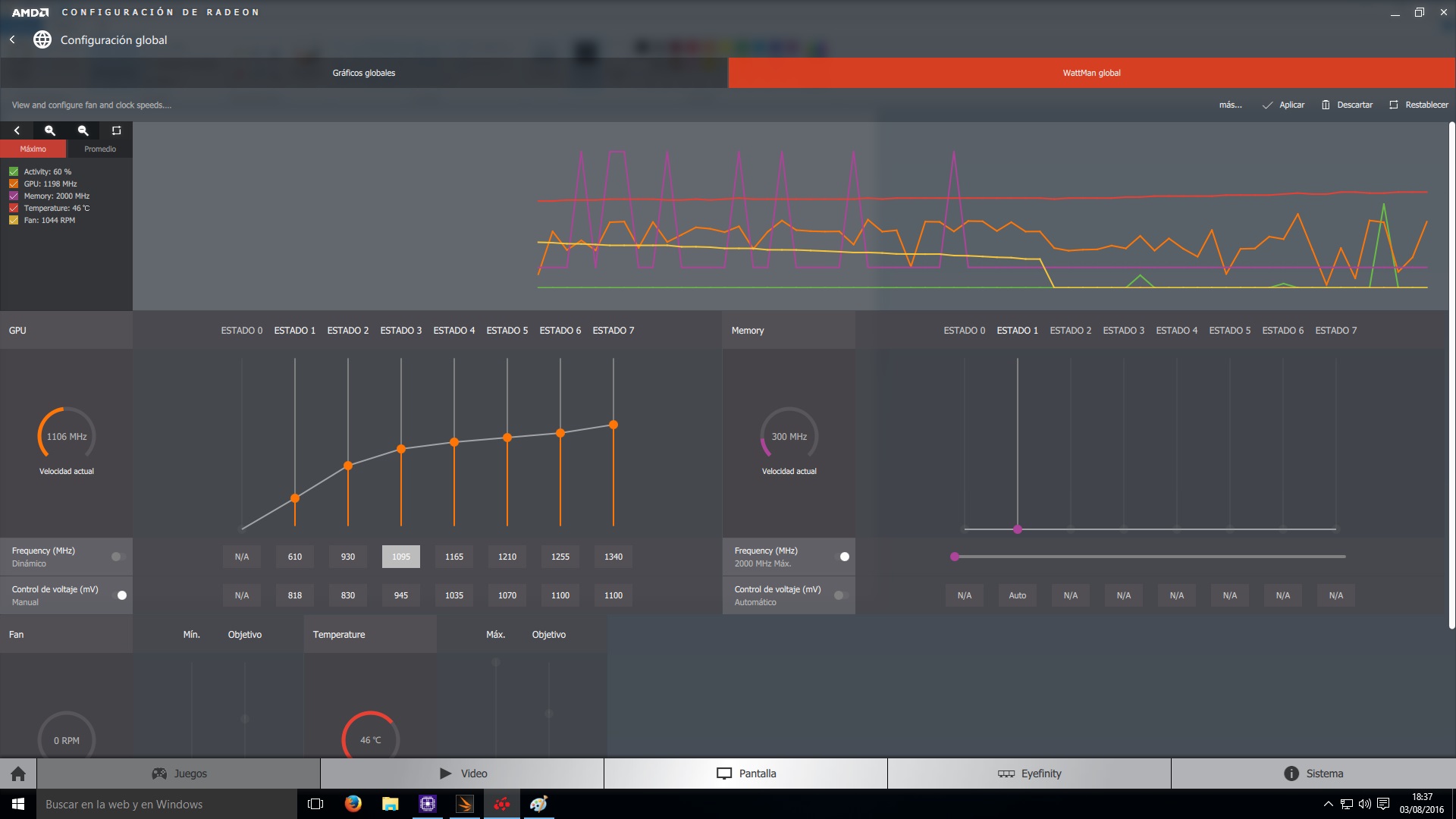Select GPU frequency box 1255
1456x819 pixels.
click(x=560, y=557)
